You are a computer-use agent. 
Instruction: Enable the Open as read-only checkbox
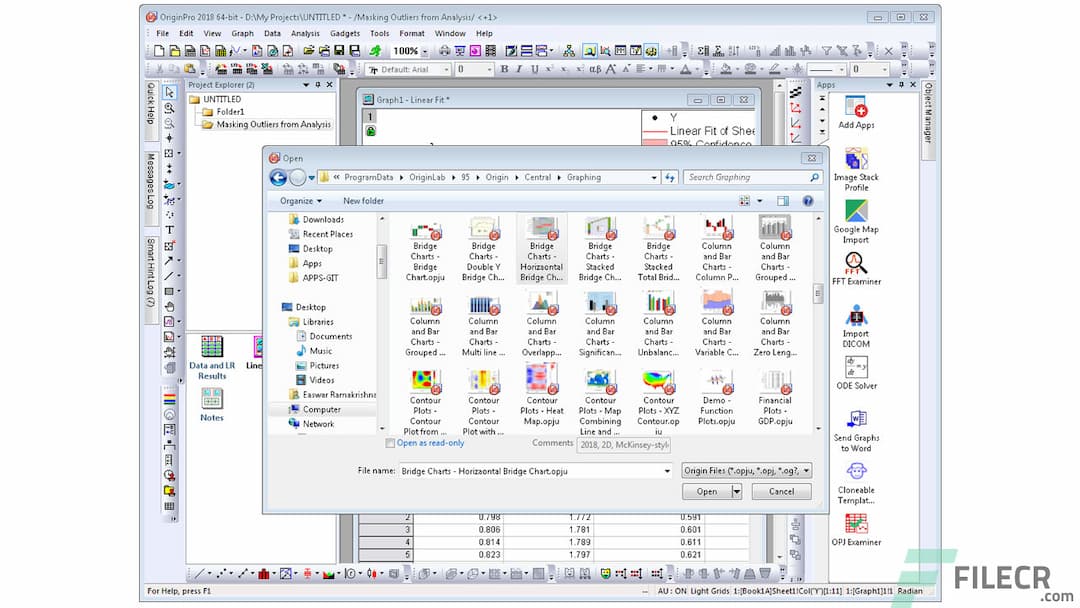390,443
